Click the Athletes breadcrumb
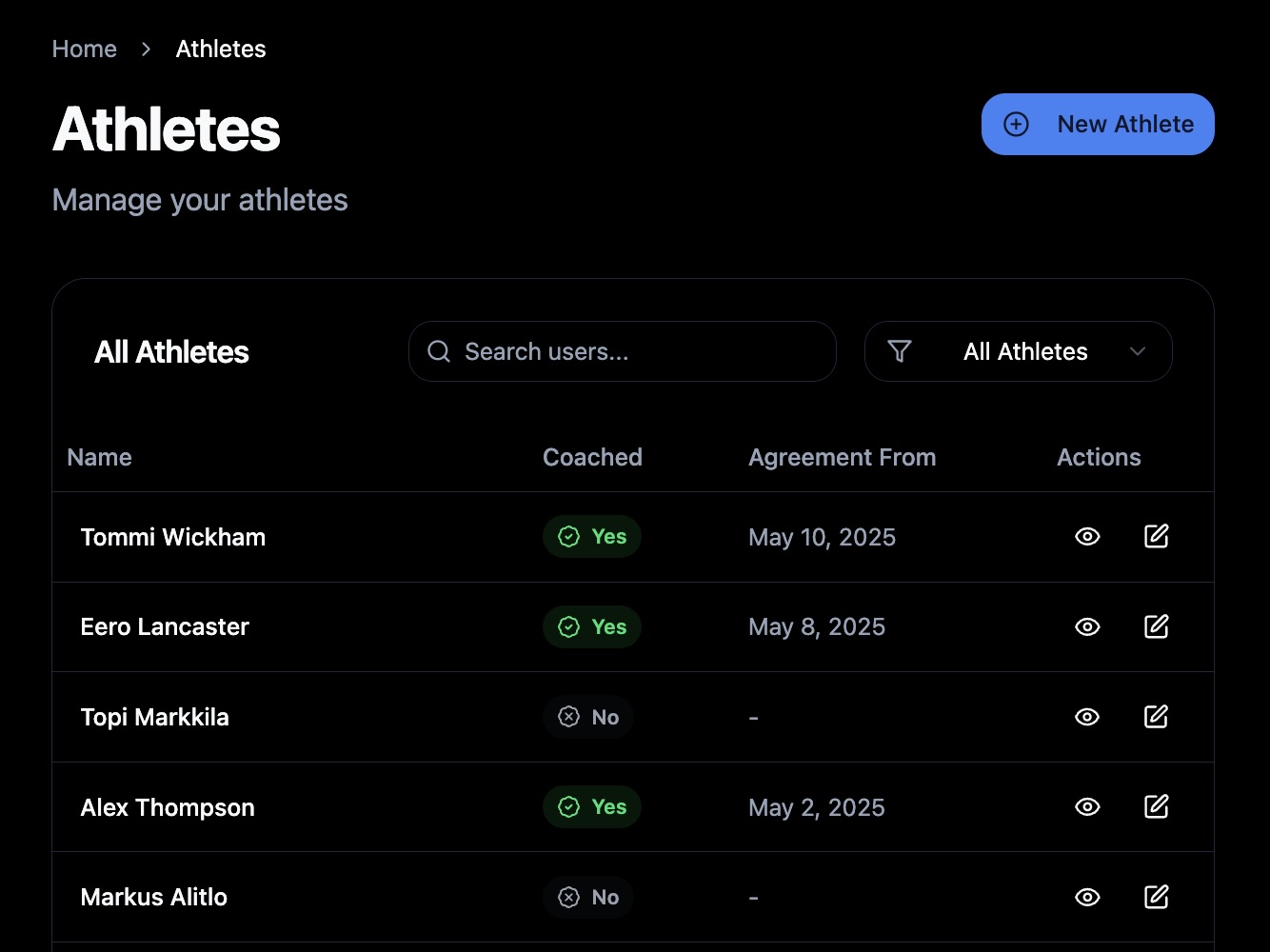Viewport: 1270px width, 952px height. pyautogui.click(x=221, y=49)
